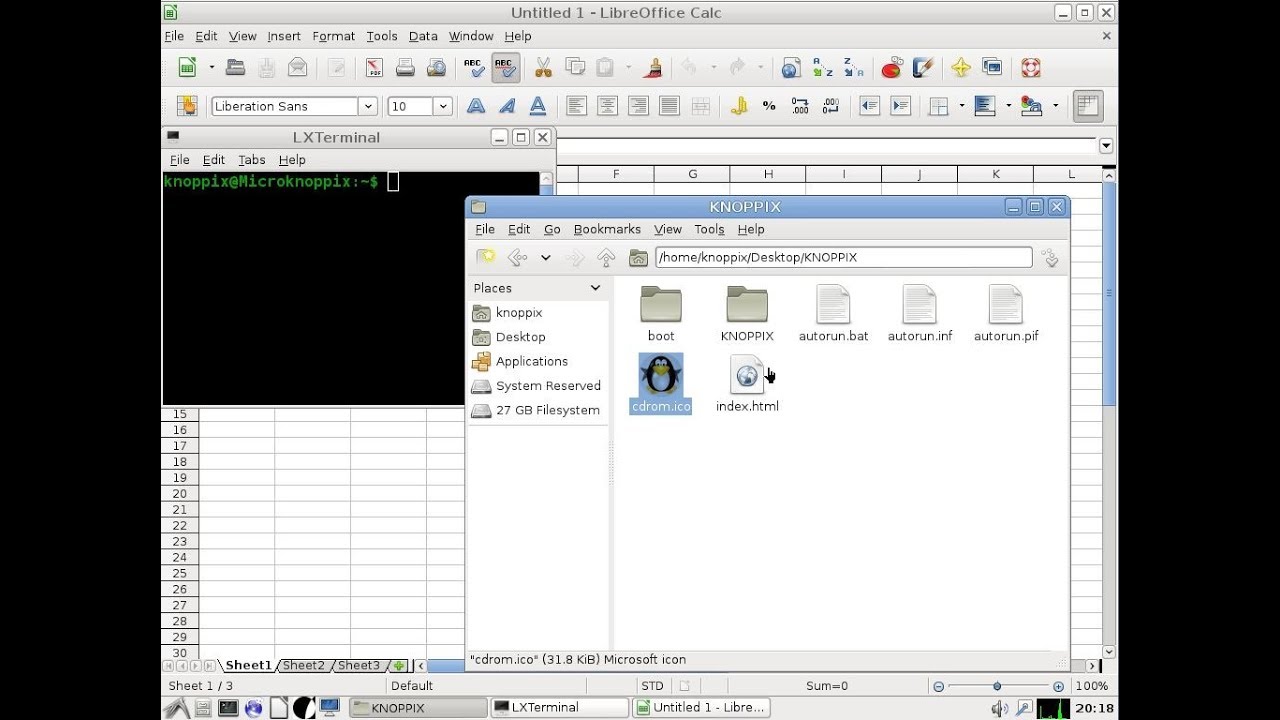1280x720 pixels.
Task: Open the Navigator star icon
Action: [961, 68]
